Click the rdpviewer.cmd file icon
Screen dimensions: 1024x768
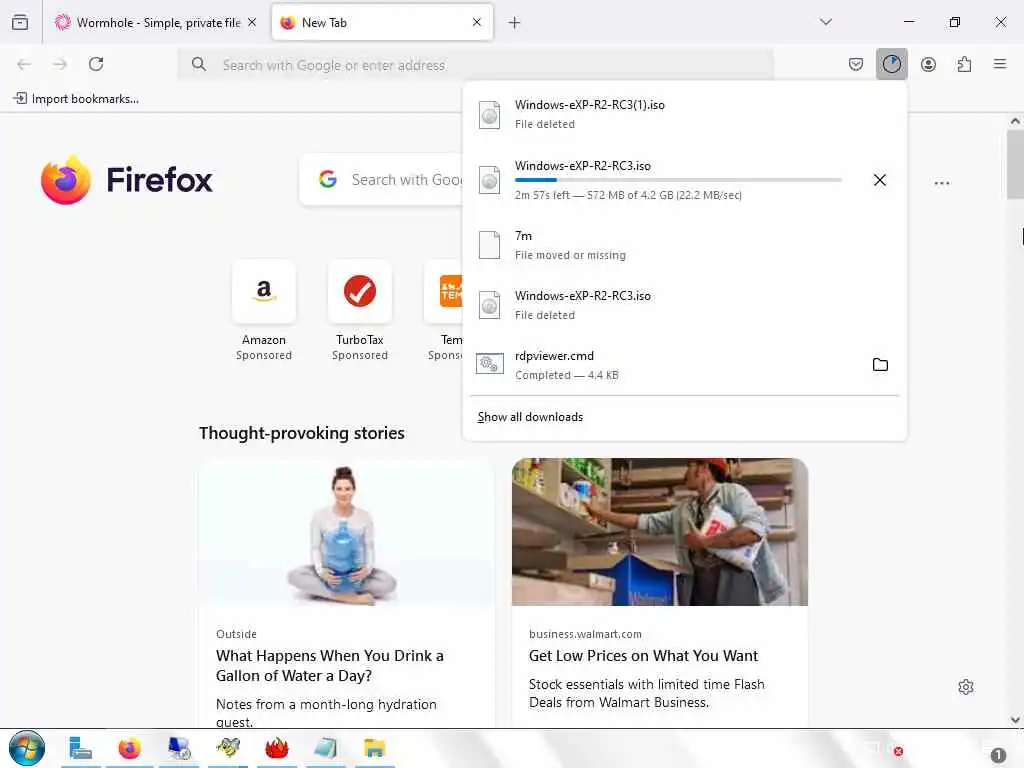pyautogui.click(x=490, y=363)
